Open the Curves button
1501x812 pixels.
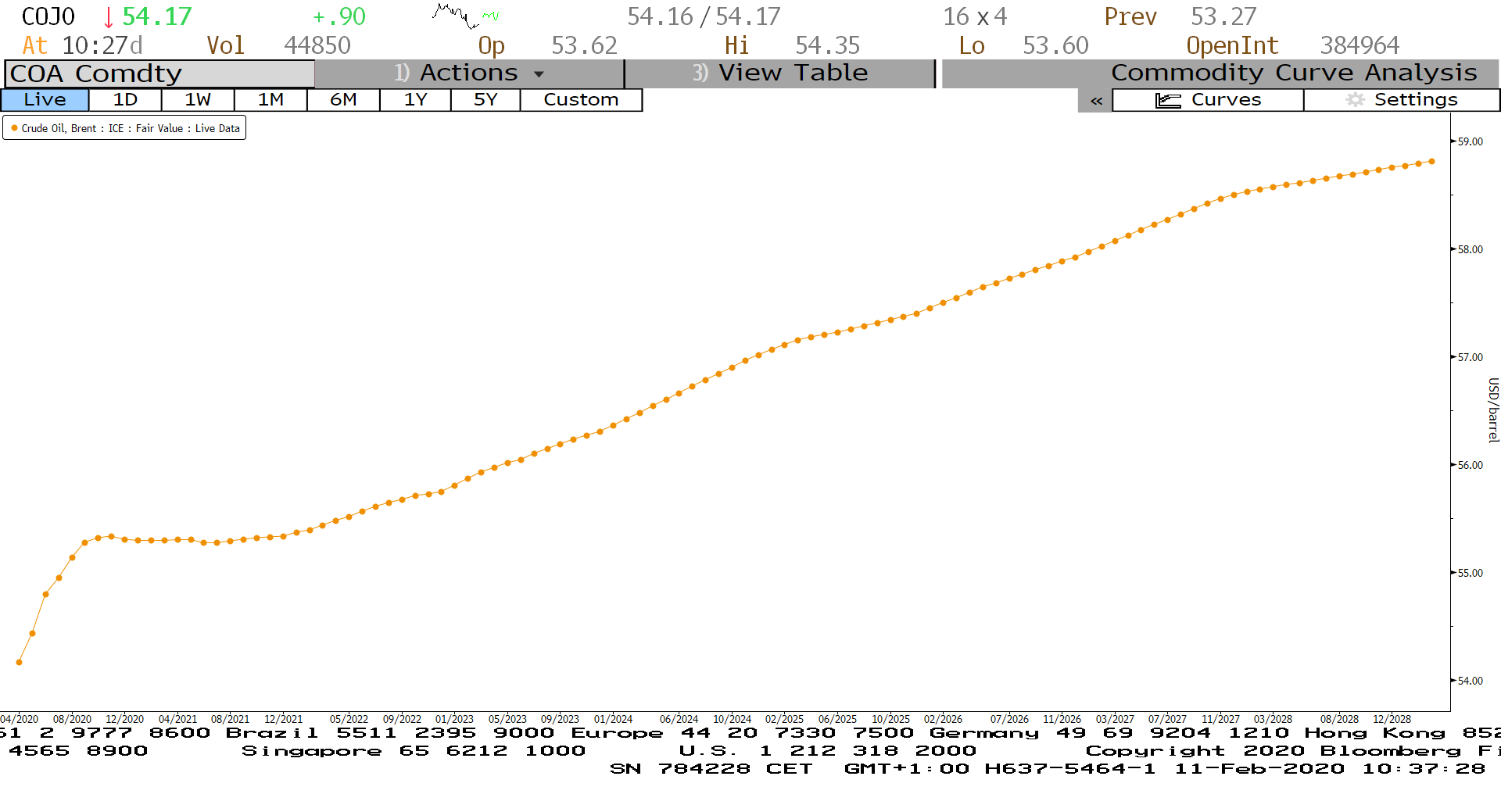(1208, 100)
